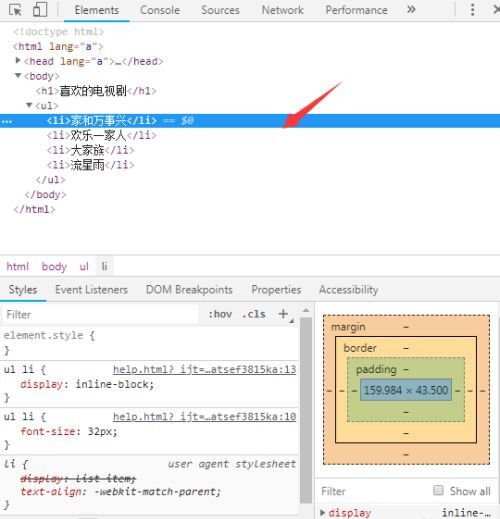Select li in the breadcrumb bar
Screen dimensions: 500x519
coord(104,266)
